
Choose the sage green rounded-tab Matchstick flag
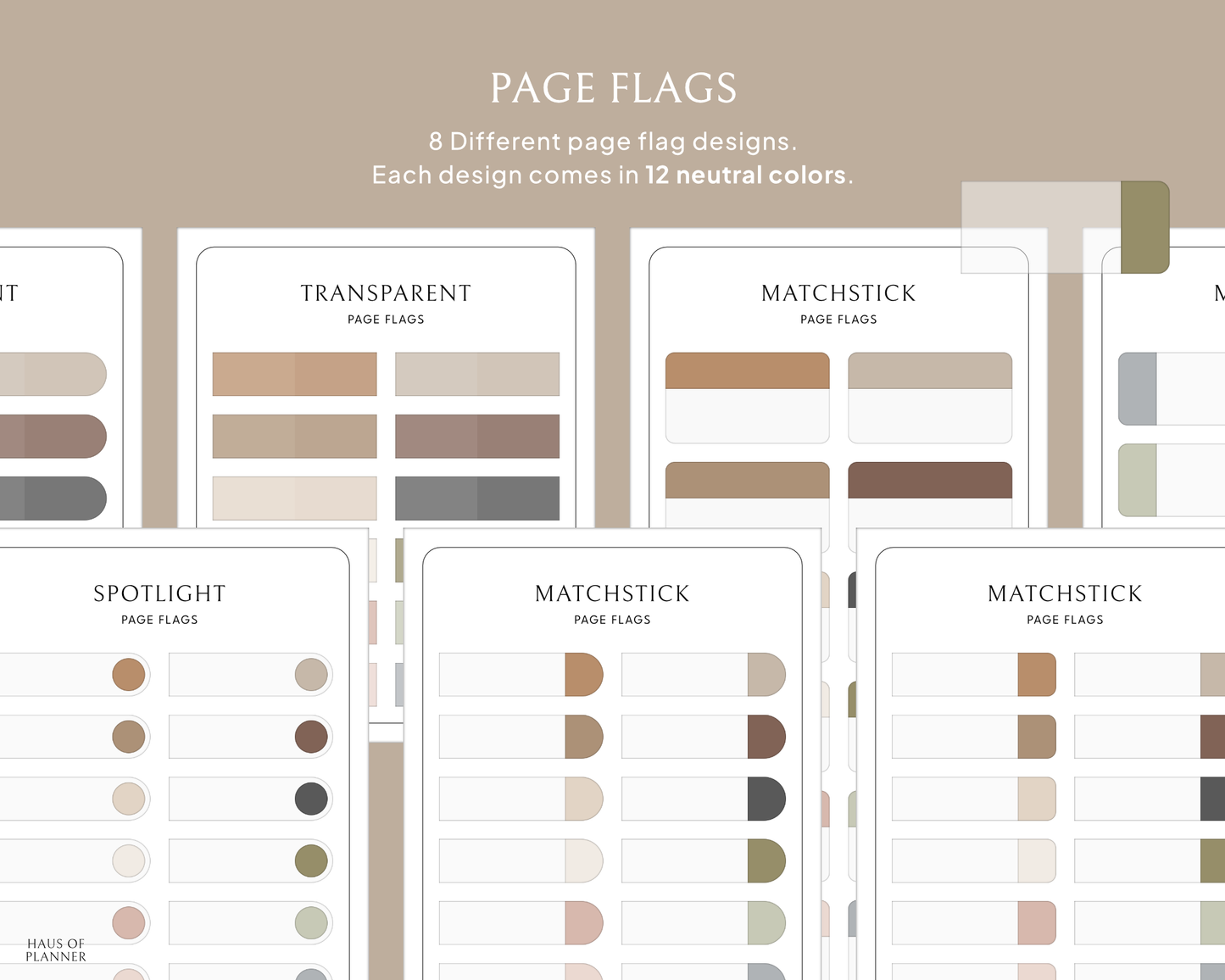(x=766, y=922)
